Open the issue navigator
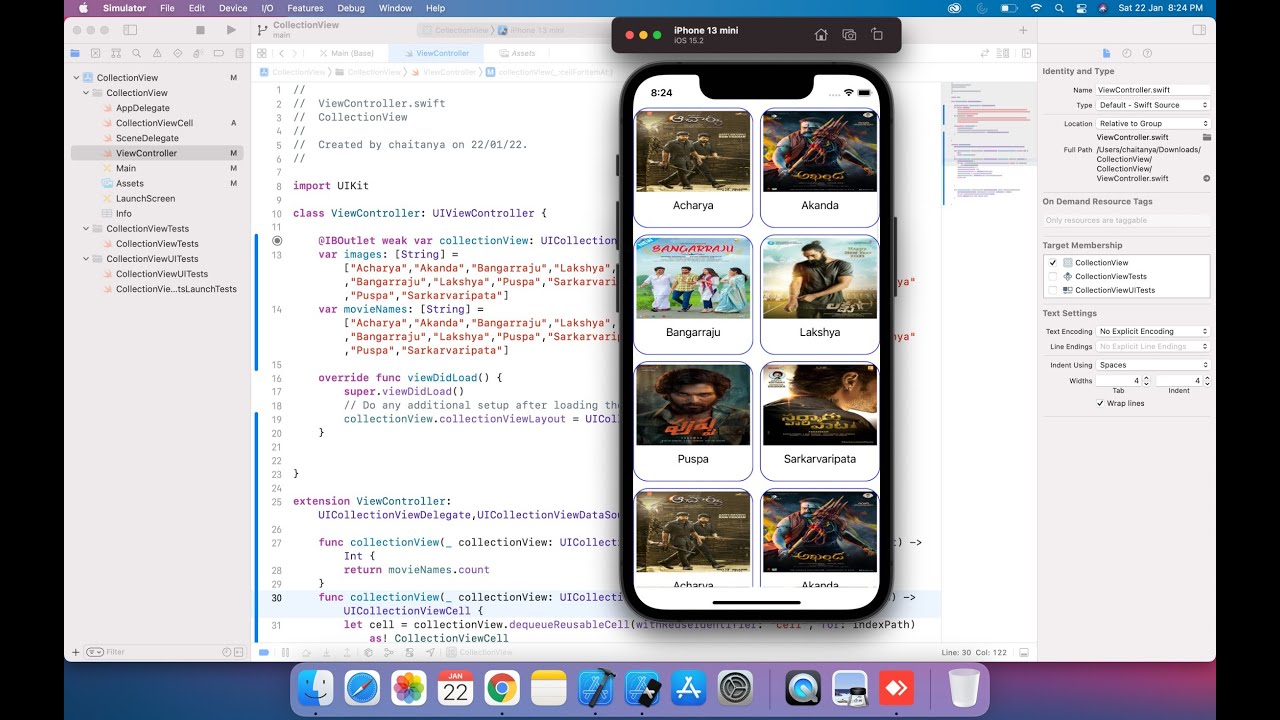1280x720 pixels. coord(156,53)
